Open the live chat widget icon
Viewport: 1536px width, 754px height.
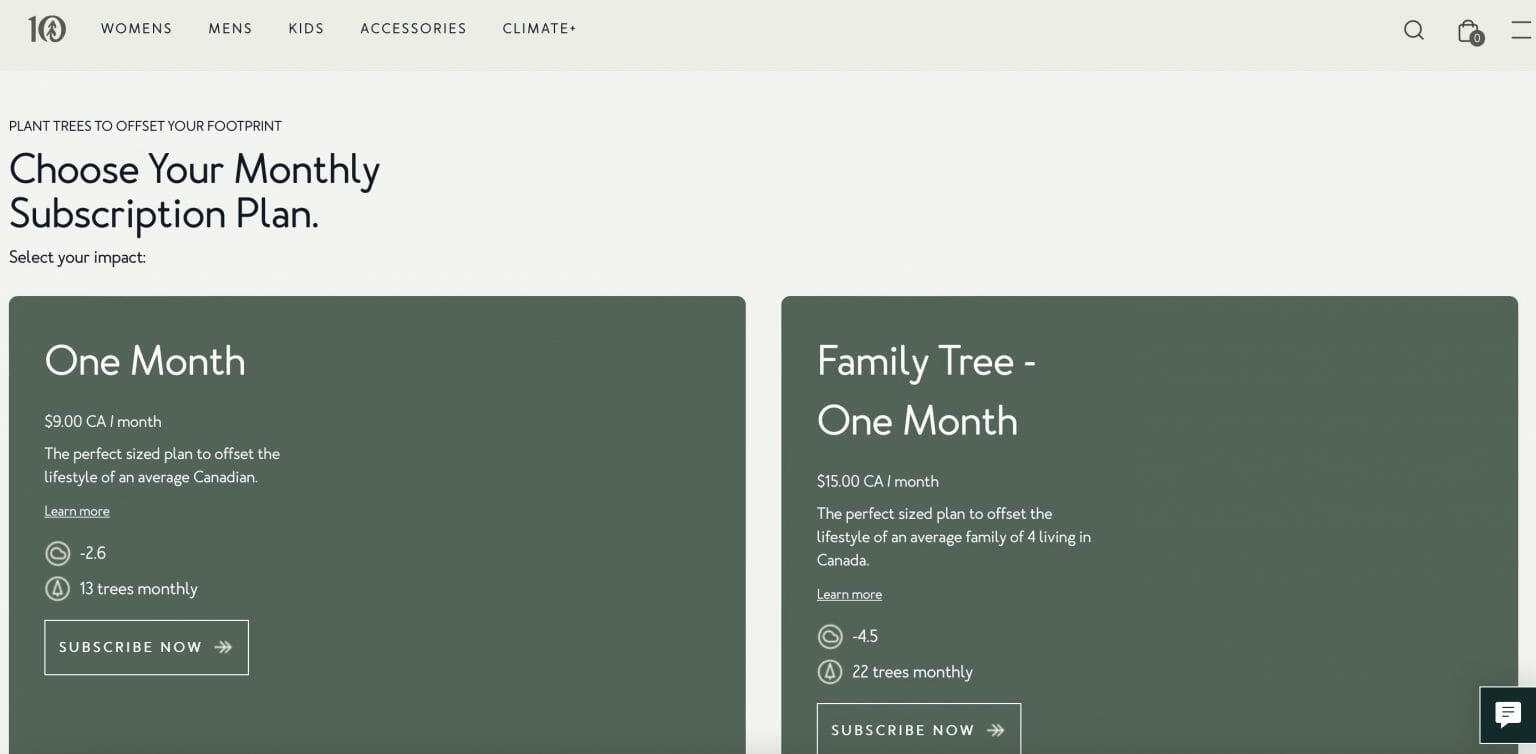point(1507,714)
